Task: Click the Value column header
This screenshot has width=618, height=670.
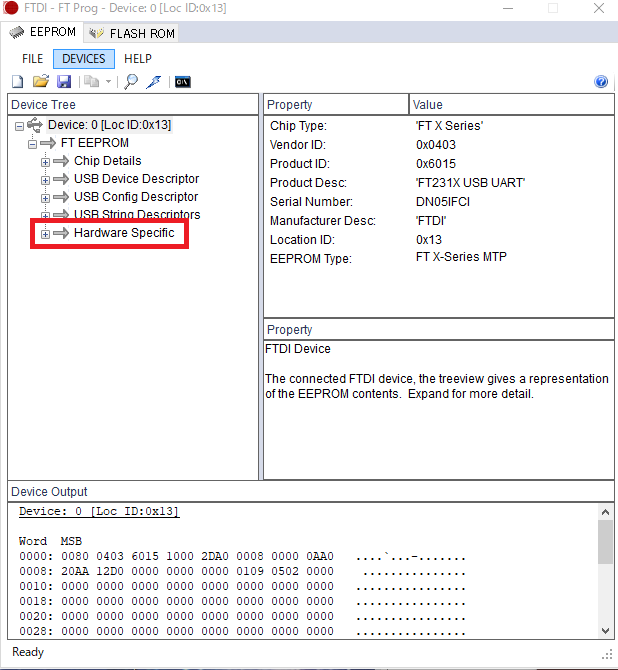Action: (512, 105)
